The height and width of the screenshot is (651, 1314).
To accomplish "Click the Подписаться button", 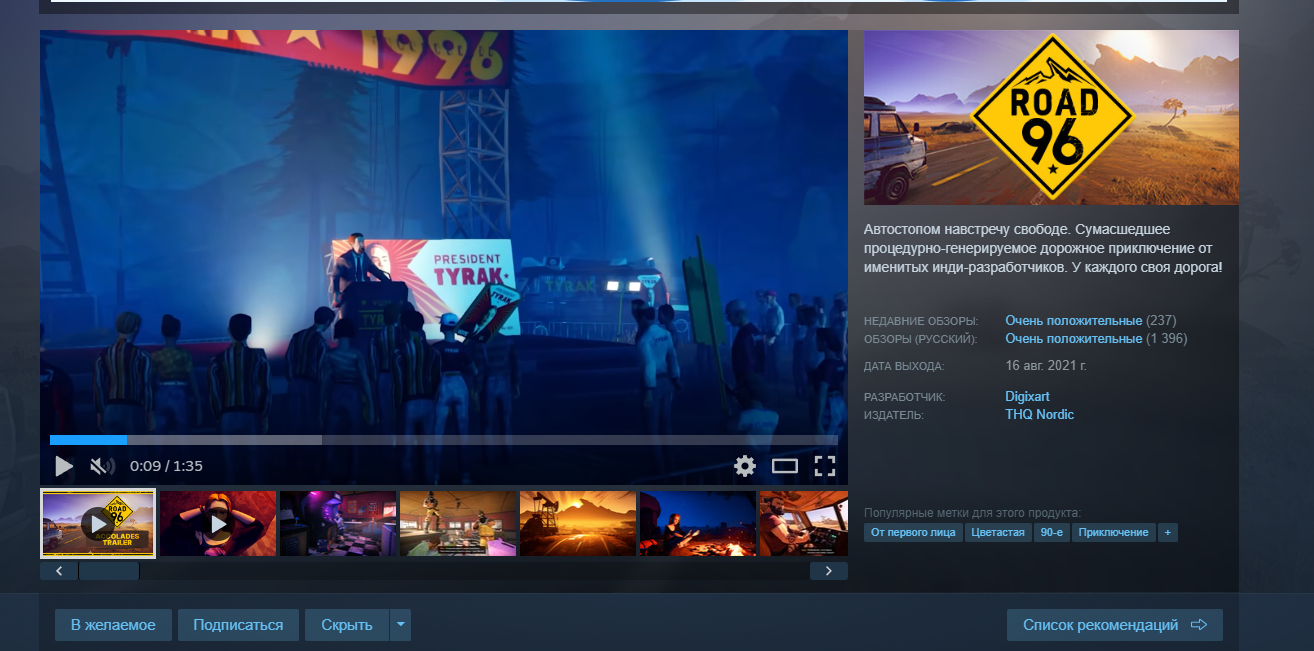I will point(238,625).
